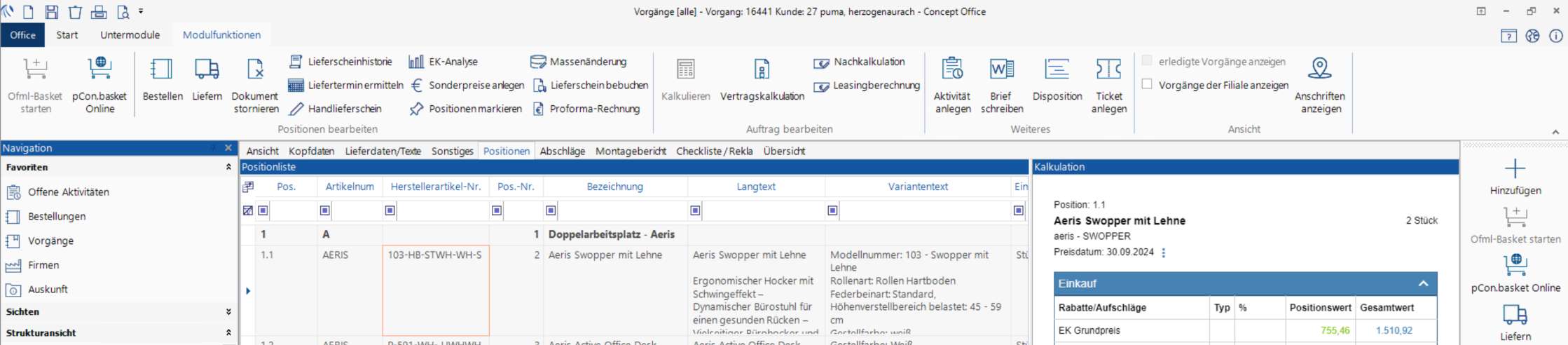Click Ticket anlegen
Screen dimensions: 1568x345
point(1109,84)
